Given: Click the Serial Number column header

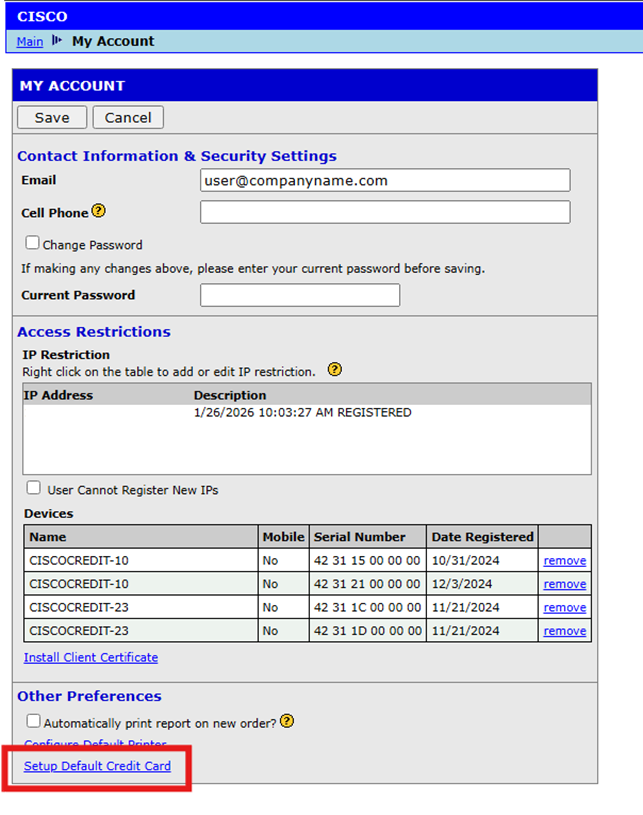Looking at the screenshot, I should pos(368,537).
